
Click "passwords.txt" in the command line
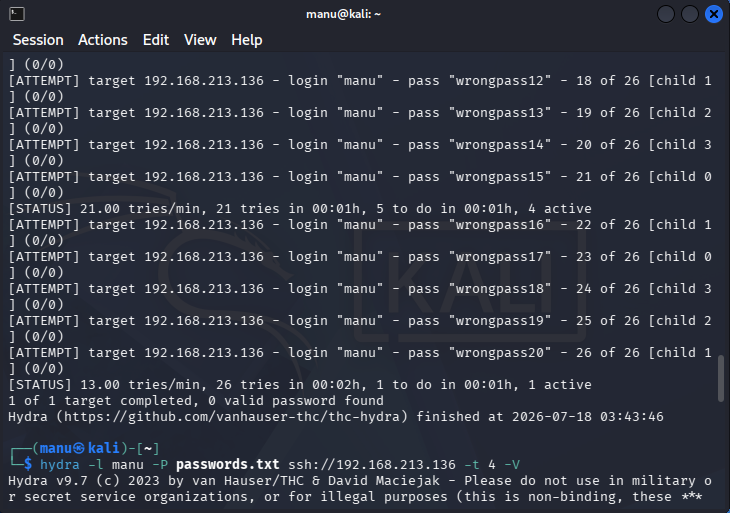click(x=228, y=464)
